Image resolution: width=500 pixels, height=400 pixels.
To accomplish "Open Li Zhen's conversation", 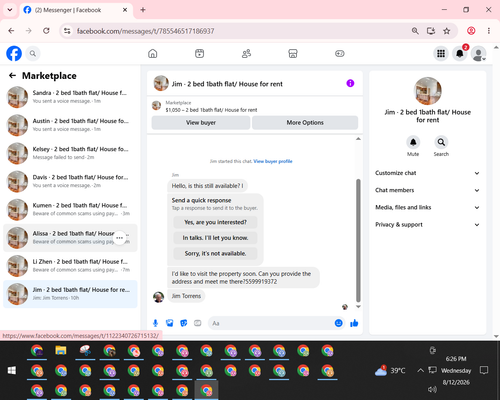I will (70, 266).
